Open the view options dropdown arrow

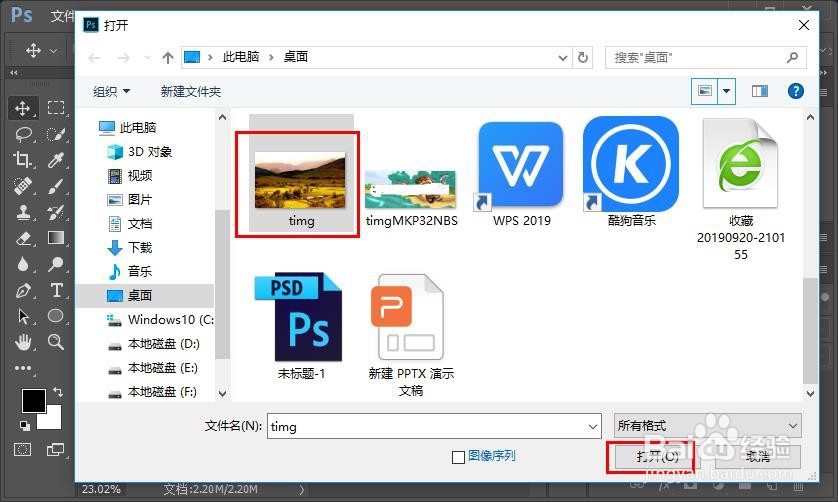tap(726, 91)
